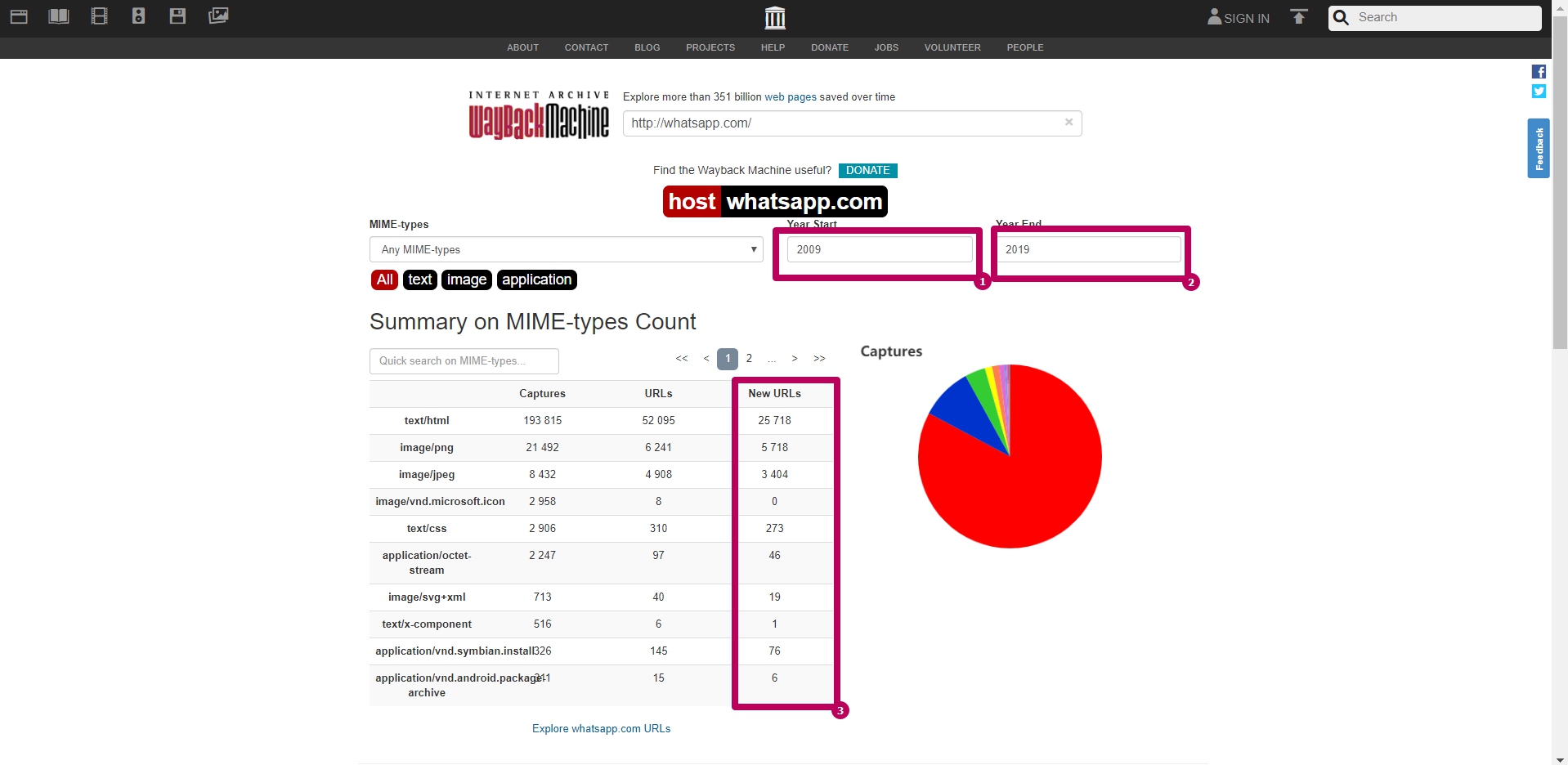Image resolution: width=1568 pixels, height=765 pixels.
Task: Open the Explore whatsapp.com URLs link
Action: click(601, 728)
